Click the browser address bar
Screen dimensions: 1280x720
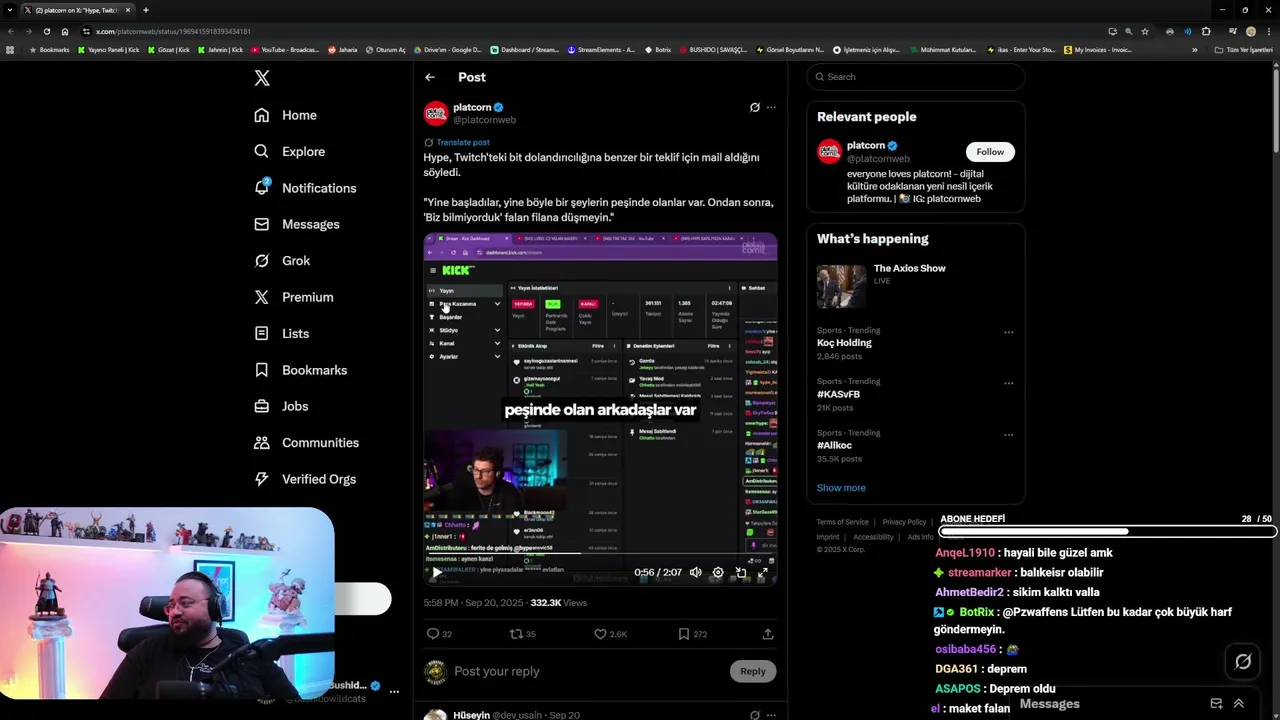pyautogui.click(x=590, y=31)
